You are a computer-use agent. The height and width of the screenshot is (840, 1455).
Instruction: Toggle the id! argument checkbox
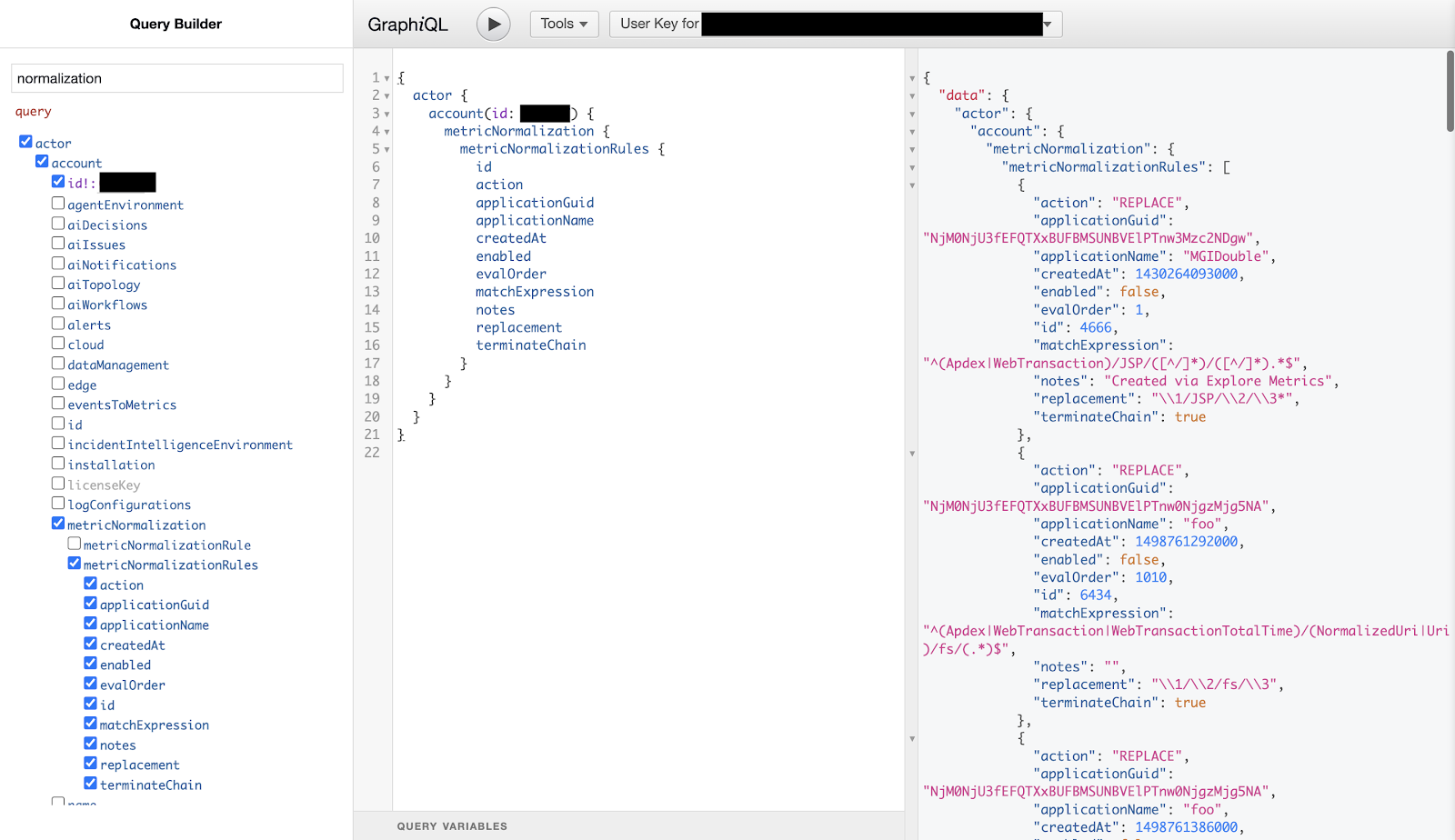click(x=58, y=182)
